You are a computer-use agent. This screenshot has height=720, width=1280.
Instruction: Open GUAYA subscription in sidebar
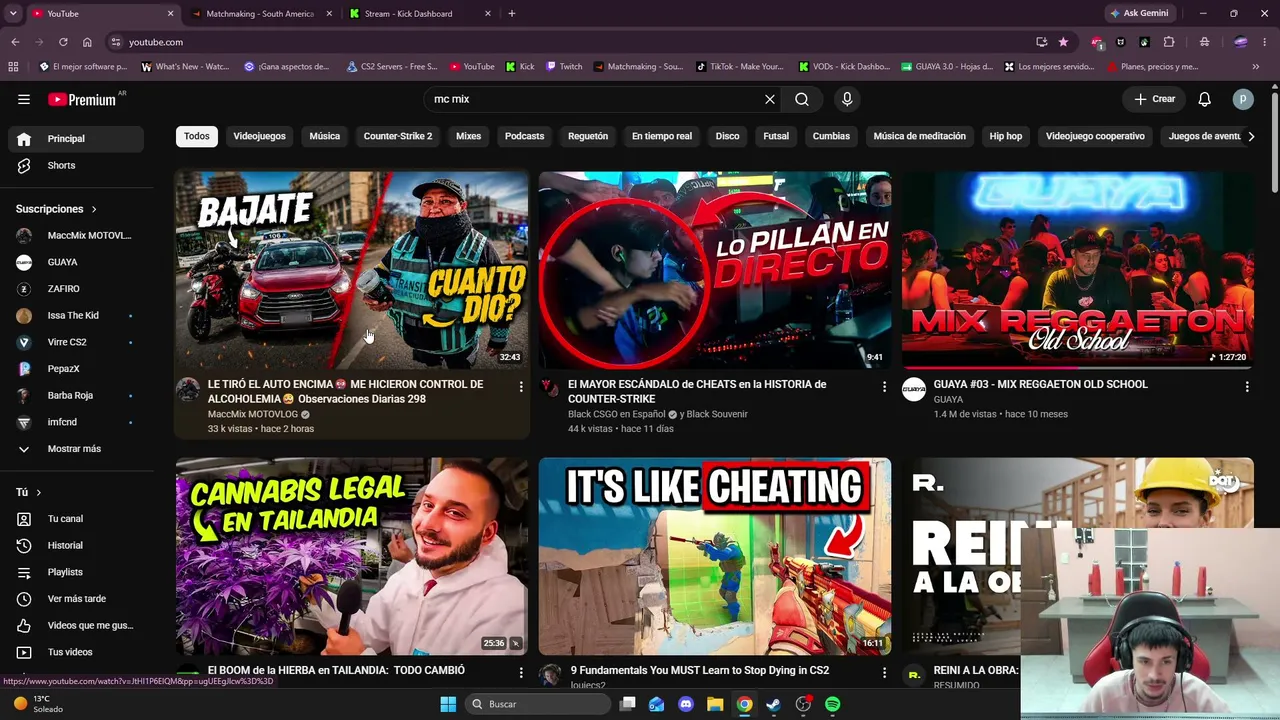pos(76,262)
